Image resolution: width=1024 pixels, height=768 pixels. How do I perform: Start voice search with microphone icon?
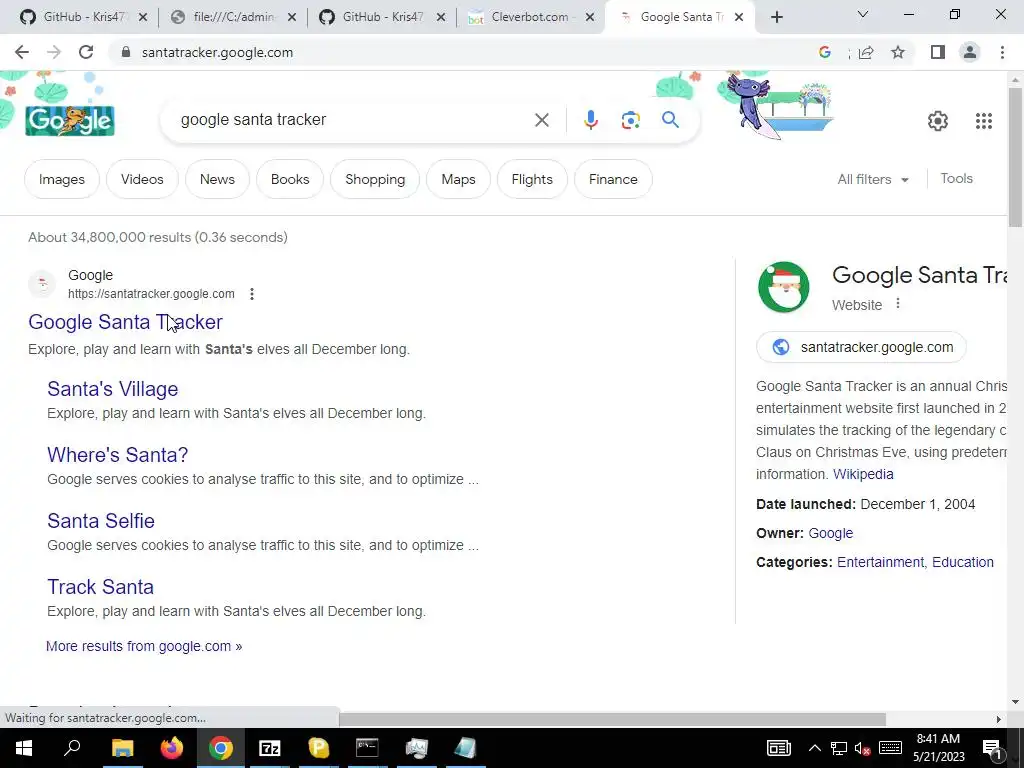pos(590,120)
